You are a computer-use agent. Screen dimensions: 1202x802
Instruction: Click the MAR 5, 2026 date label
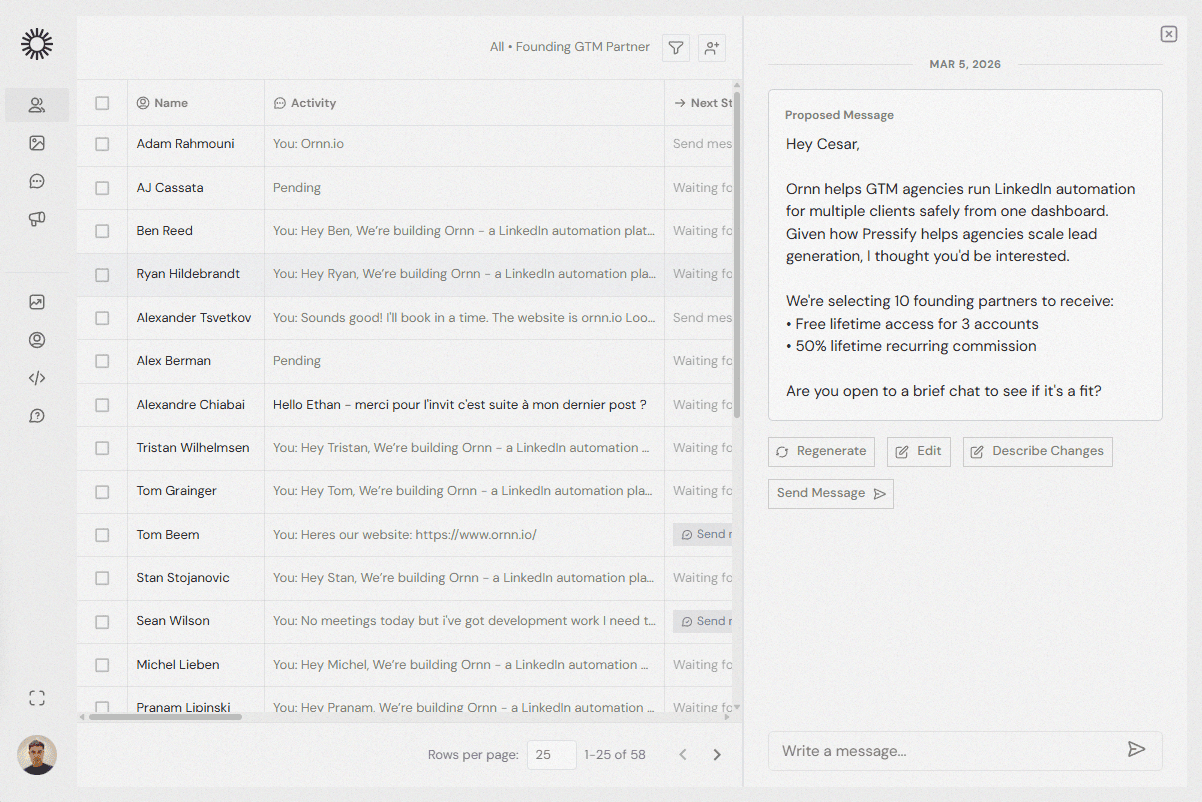[x=965, y=64]
